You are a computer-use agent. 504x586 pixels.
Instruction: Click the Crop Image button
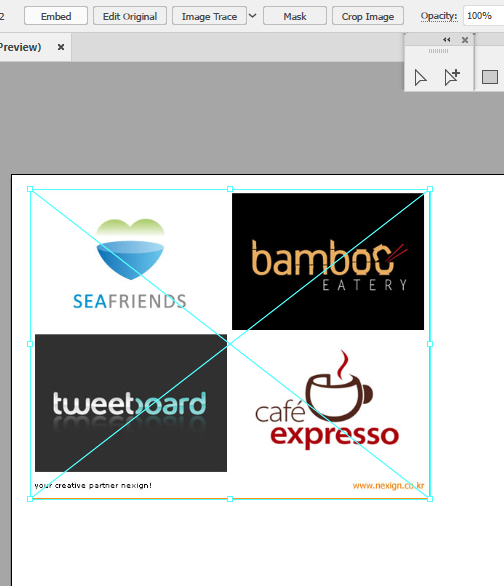[368, 16]
